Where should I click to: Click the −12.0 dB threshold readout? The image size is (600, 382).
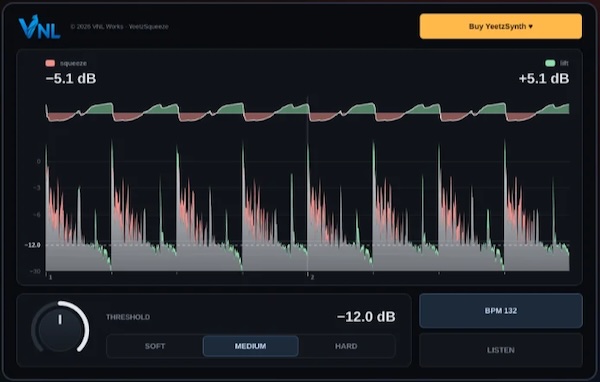coord(366,317)
